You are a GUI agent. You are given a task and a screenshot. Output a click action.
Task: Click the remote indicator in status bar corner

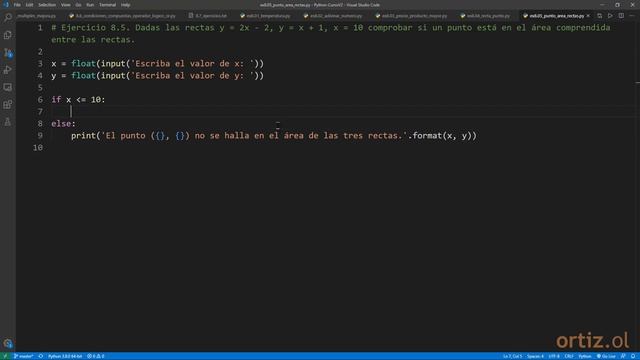point(5,356)
